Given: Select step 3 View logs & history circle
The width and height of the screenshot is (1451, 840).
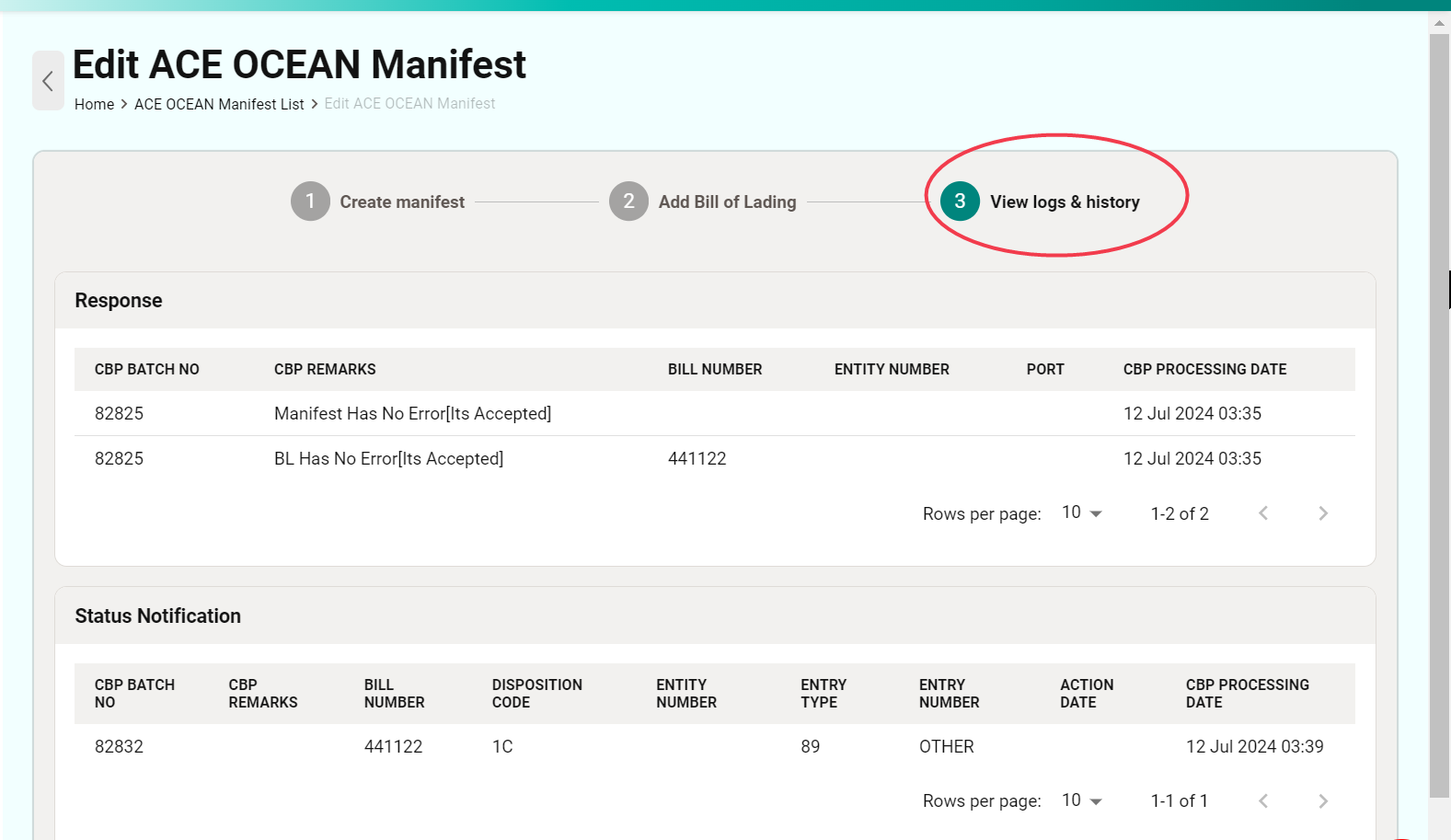Looking at the screenshot, I should point(960,201).
